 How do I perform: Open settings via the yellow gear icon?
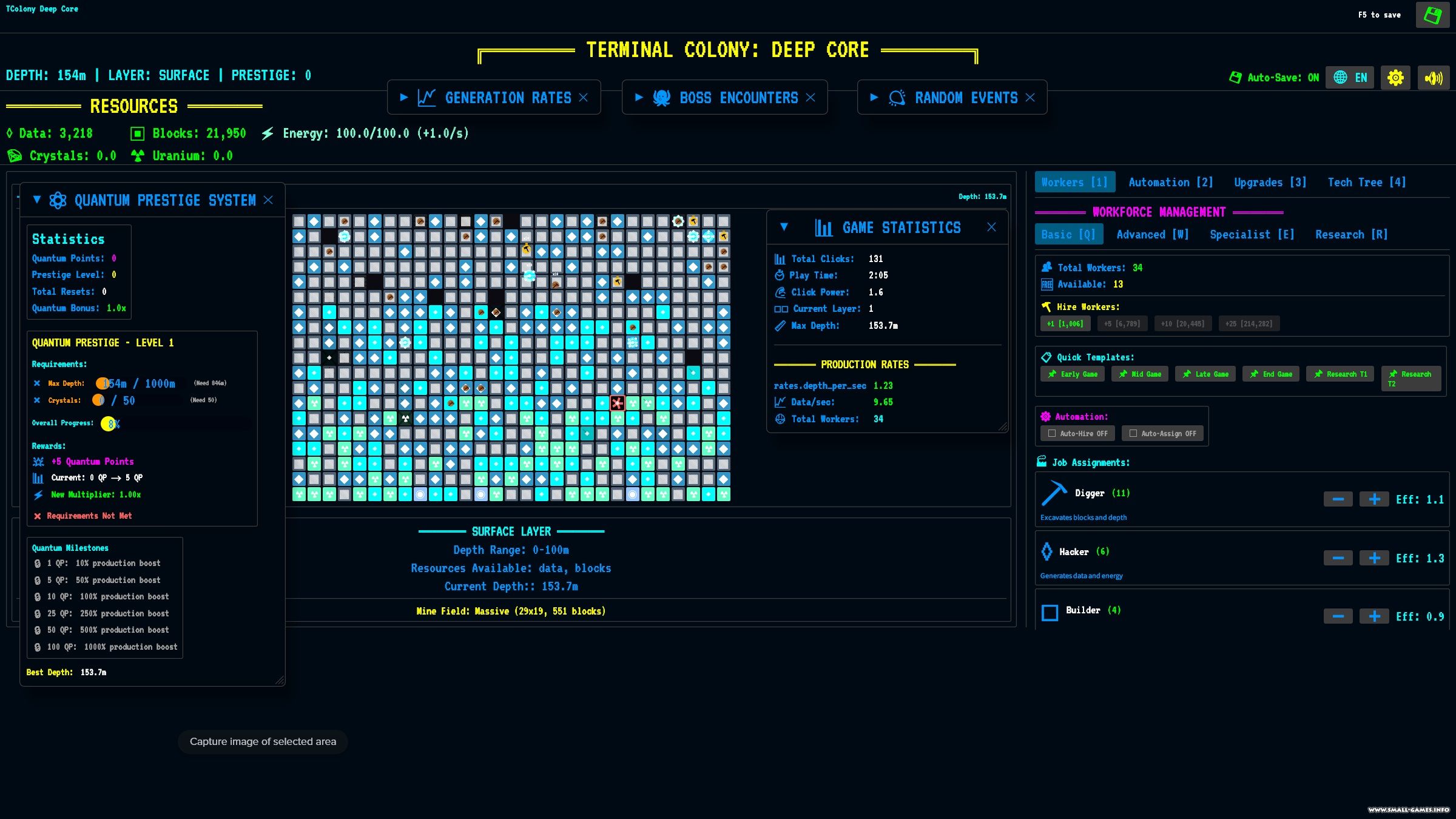(1395, 78)
